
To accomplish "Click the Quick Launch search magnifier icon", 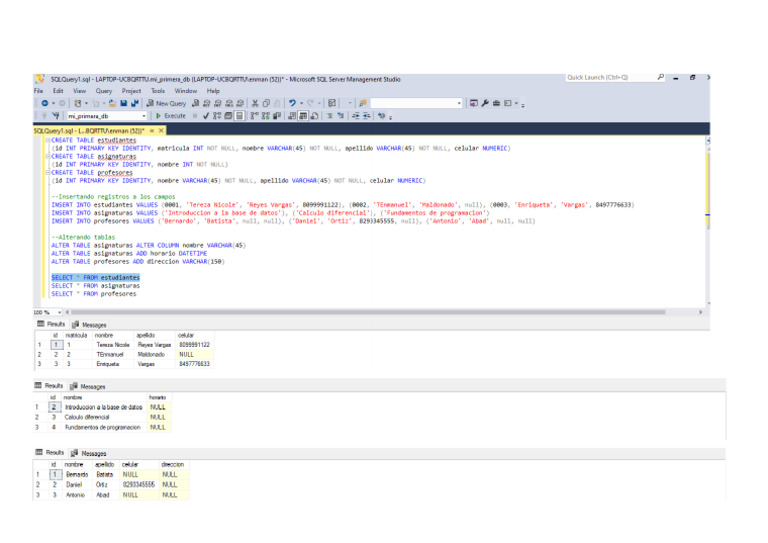I will 661,77.
